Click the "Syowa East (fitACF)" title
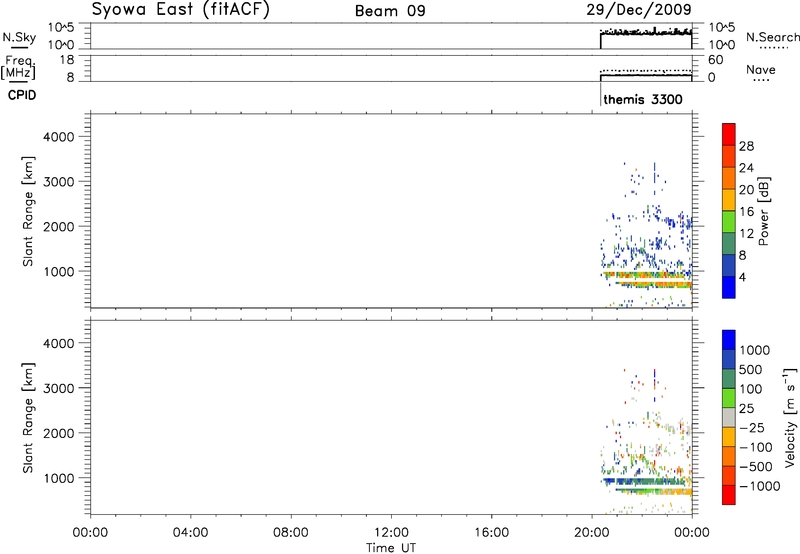Image resolution: width=800 pixels, height=554 pixels. (x=180, y=9)
